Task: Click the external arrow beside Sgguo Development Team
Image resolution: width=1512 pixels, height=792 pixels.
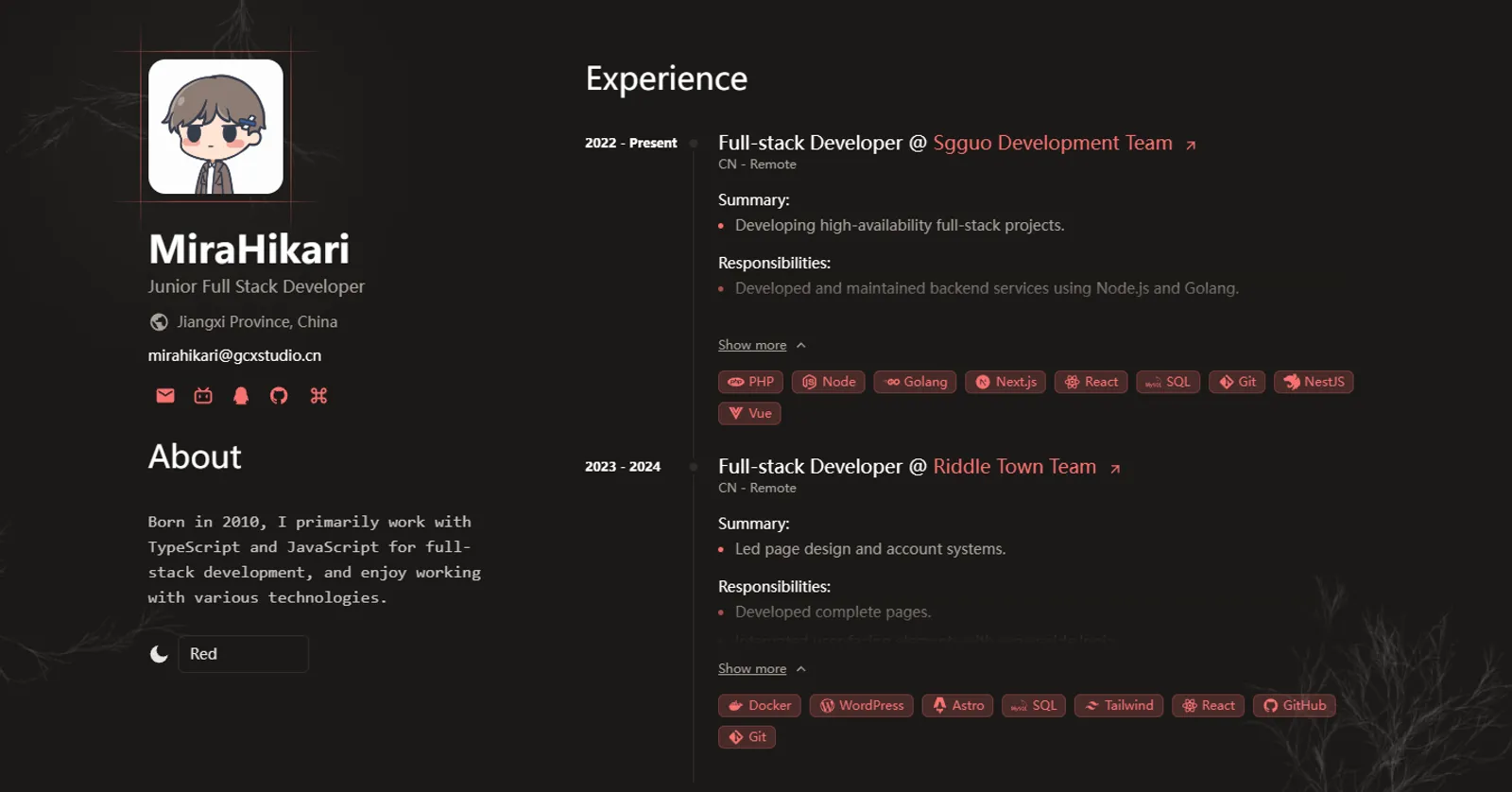Action: pos(1191,145)
